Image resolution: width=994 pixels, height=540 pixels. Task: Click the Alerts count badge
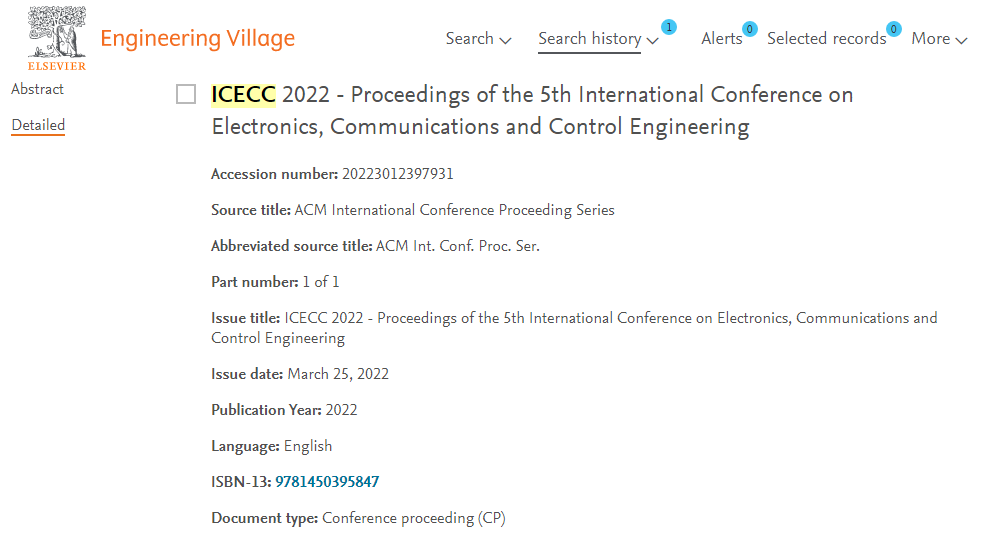pos(749,29)
